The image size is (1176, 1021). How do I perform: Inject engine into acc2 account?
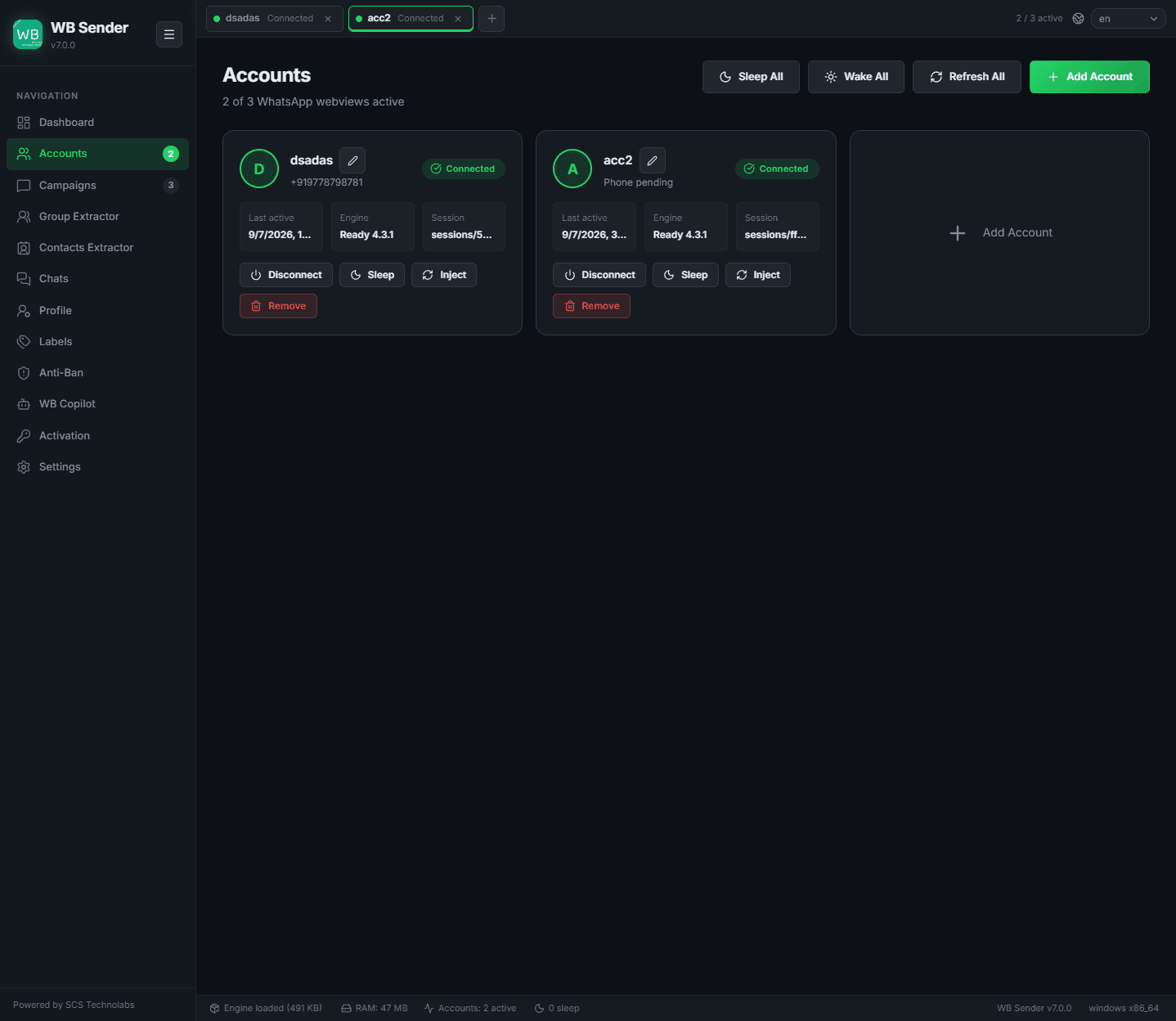click(x=758, y=275)
